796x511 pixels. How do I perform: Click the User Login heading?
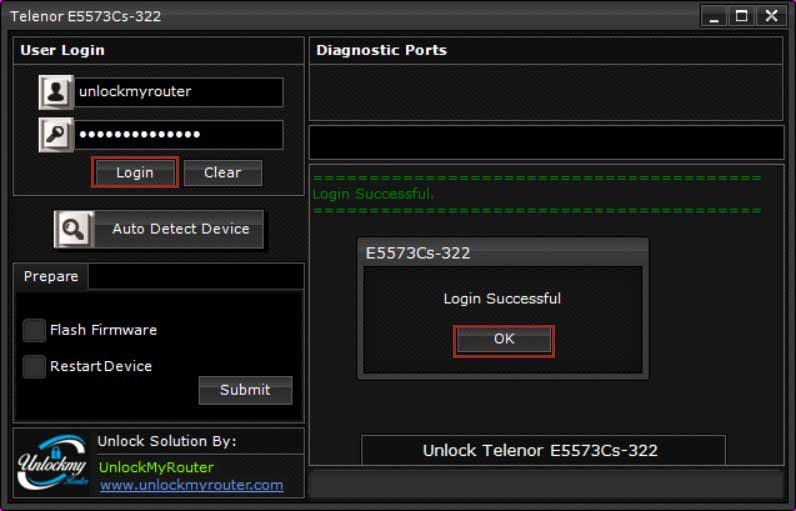tap(62, 50)
